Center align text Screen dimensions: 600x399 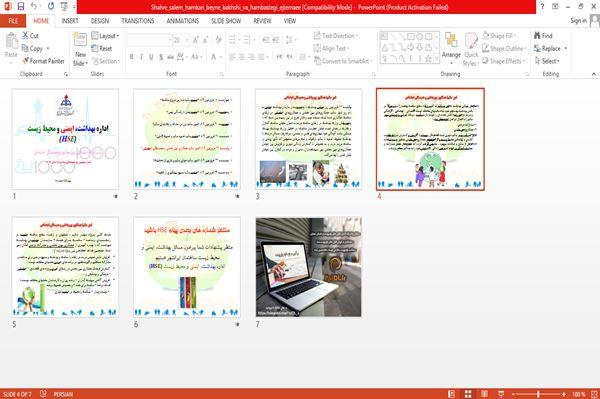[241, 57]
